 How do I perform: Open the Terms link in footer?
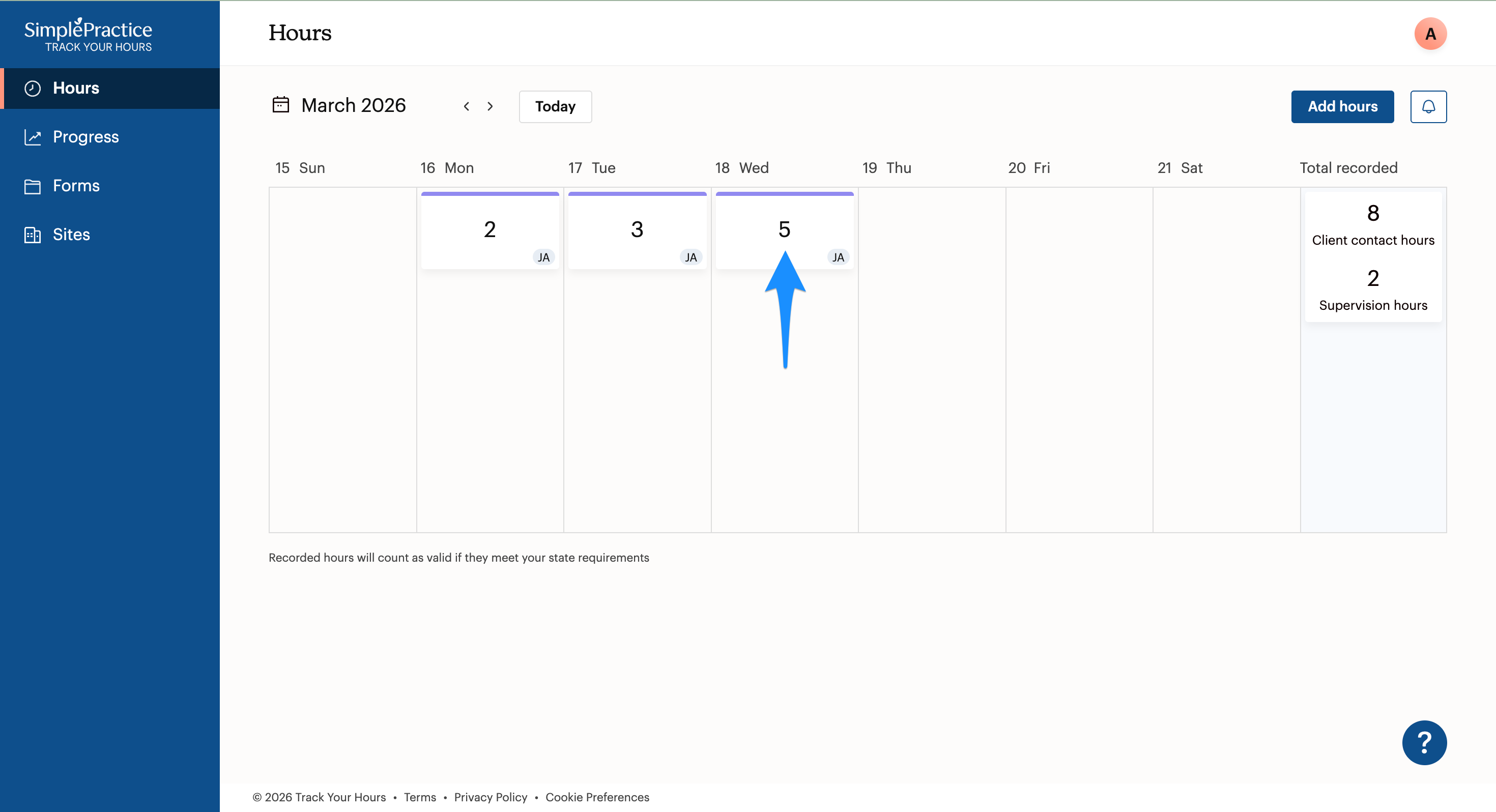[420, 797]
